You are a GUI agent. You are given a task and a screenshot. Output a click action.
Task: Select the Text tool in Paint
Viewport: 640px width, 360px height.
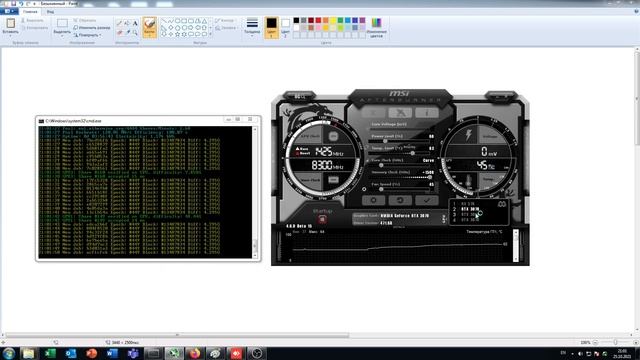coord(135,23)
